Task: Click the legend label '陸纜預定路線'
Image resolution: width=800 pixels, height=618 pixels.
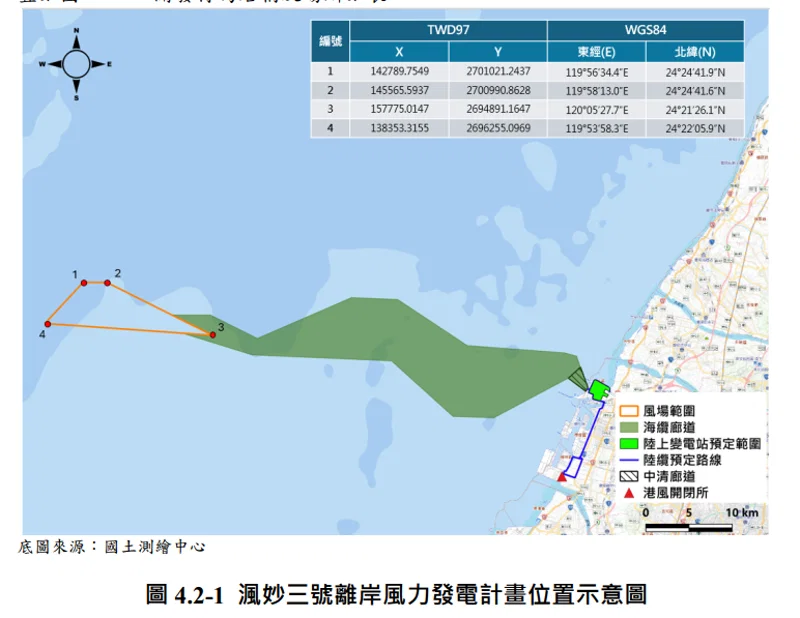Action: (682, 460)
